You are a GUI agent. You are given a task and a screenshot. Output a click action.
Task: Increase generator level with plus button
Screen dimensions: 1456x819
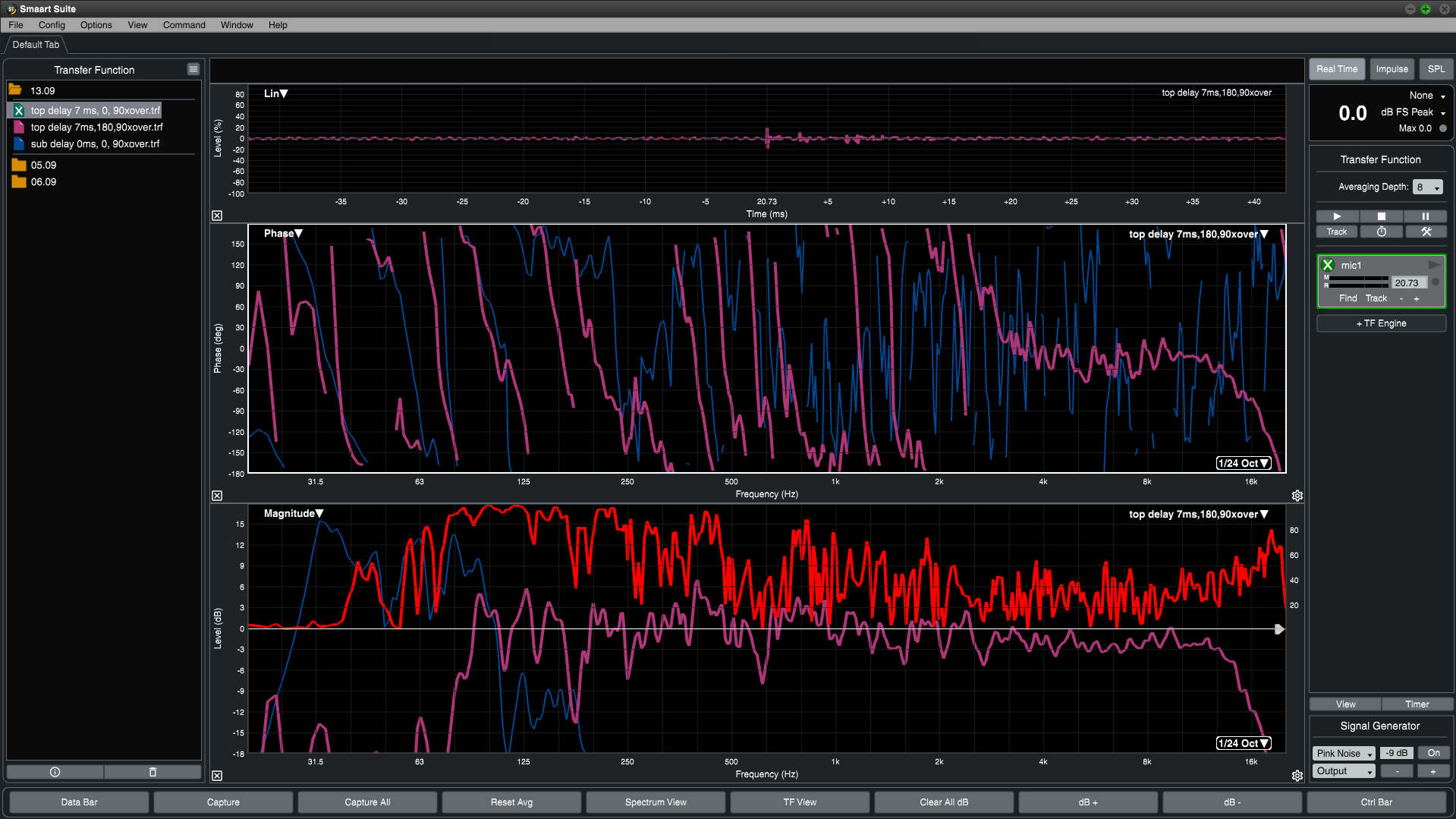point(1433,770)
